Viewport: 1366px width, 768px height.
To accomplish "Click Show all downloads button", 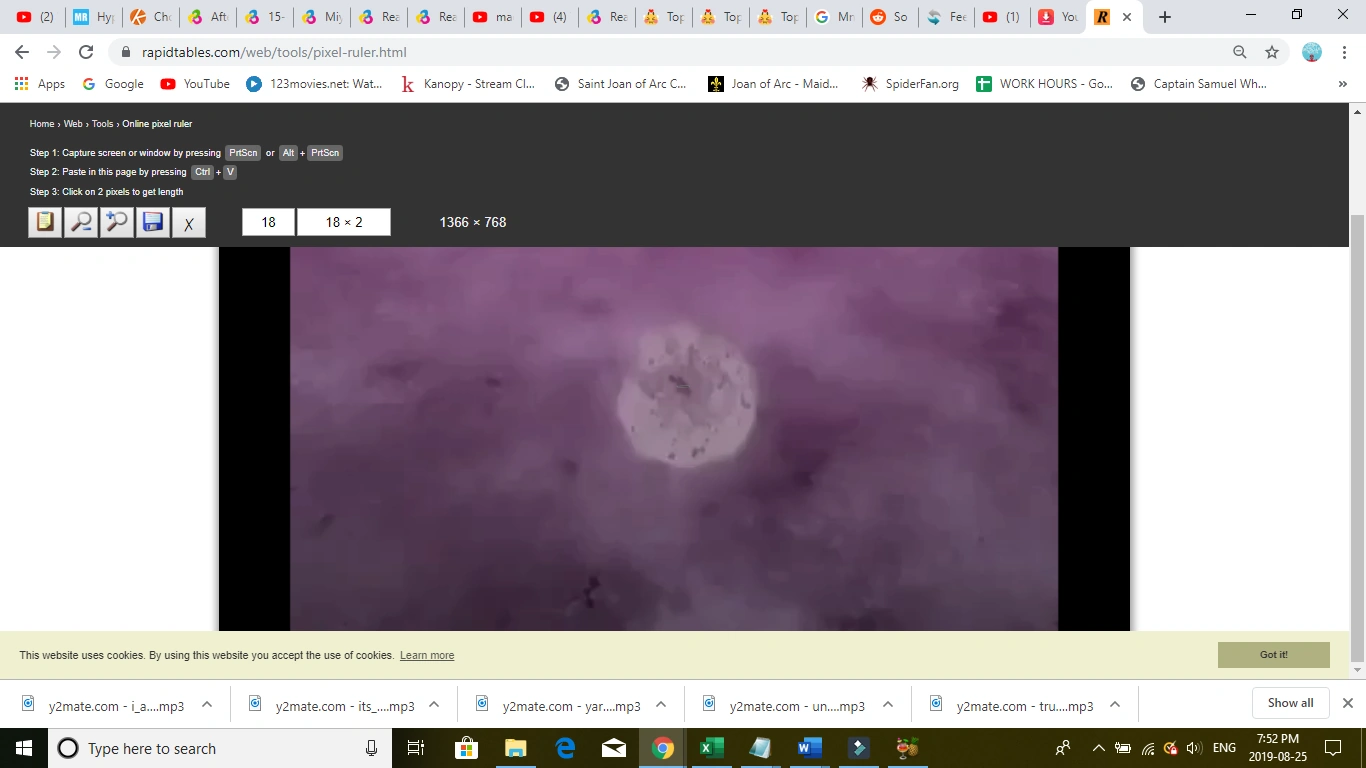I will (1290, 703).
